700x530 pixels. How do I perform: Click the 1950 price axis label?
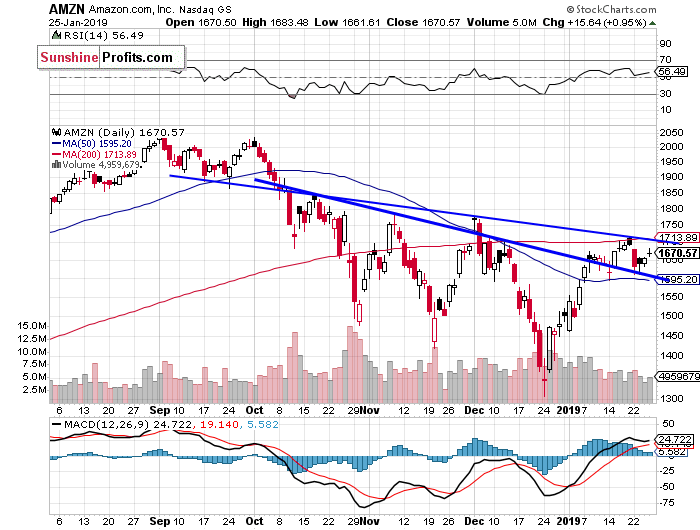(x=671, y=162)
